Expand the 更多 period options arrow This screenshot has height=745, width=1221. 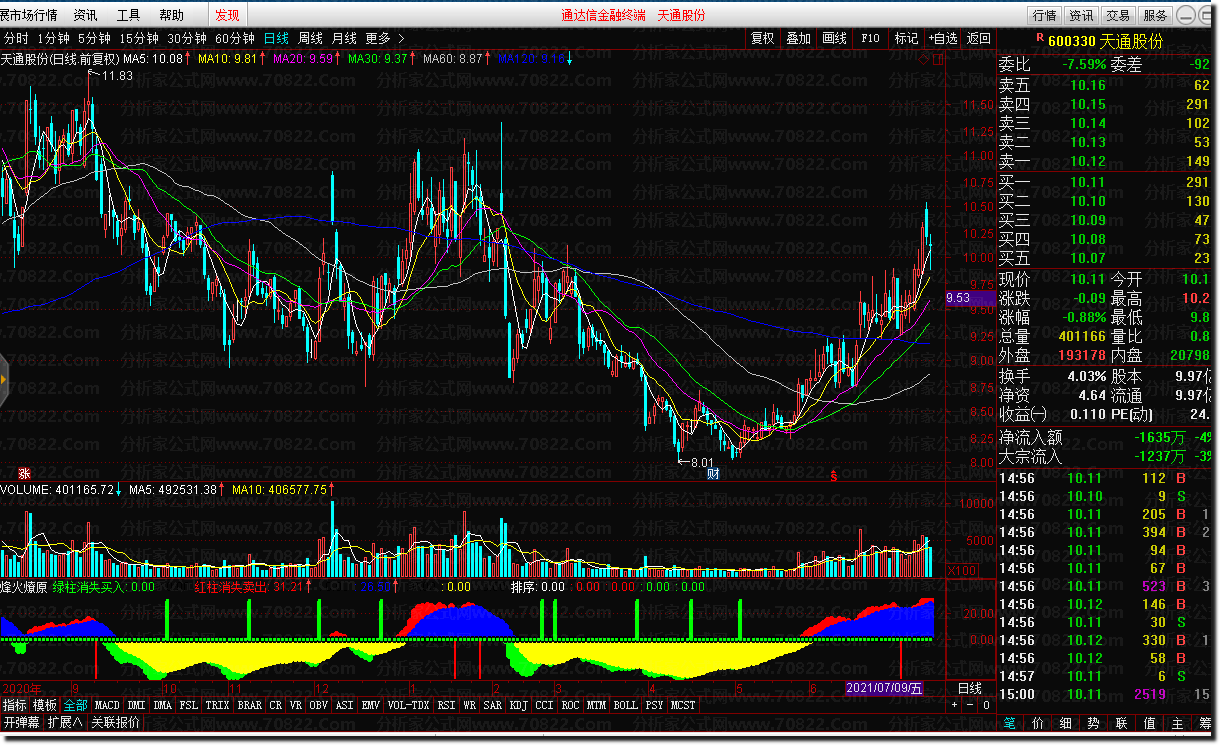(x=401, y=38)
